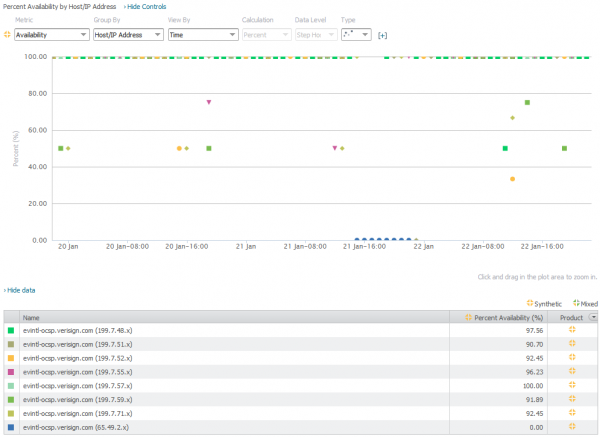Image resolution: width=600 pixels, height=437 pixels.
Task: Click color swatch for 199.7.51.x row
Action: pyautogui.click(x=11, y=344)
